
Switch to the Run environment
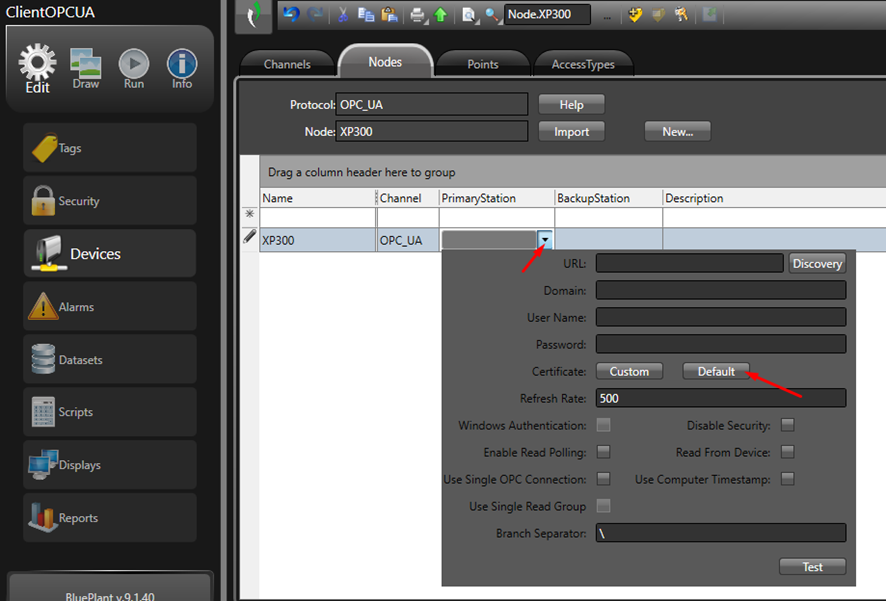coord(133,68)
